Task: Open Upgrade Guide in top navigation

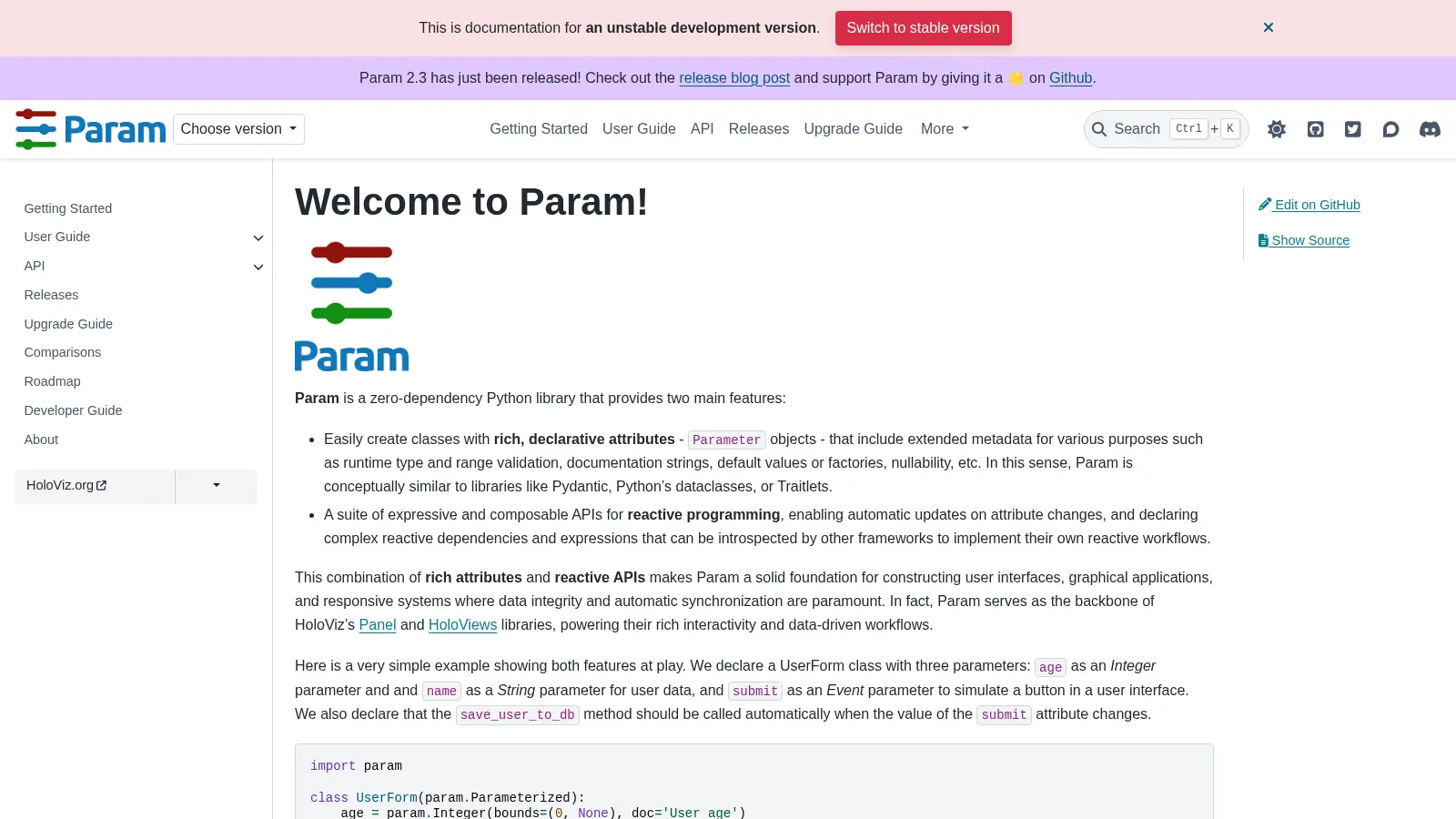Action: coord(854,129)
